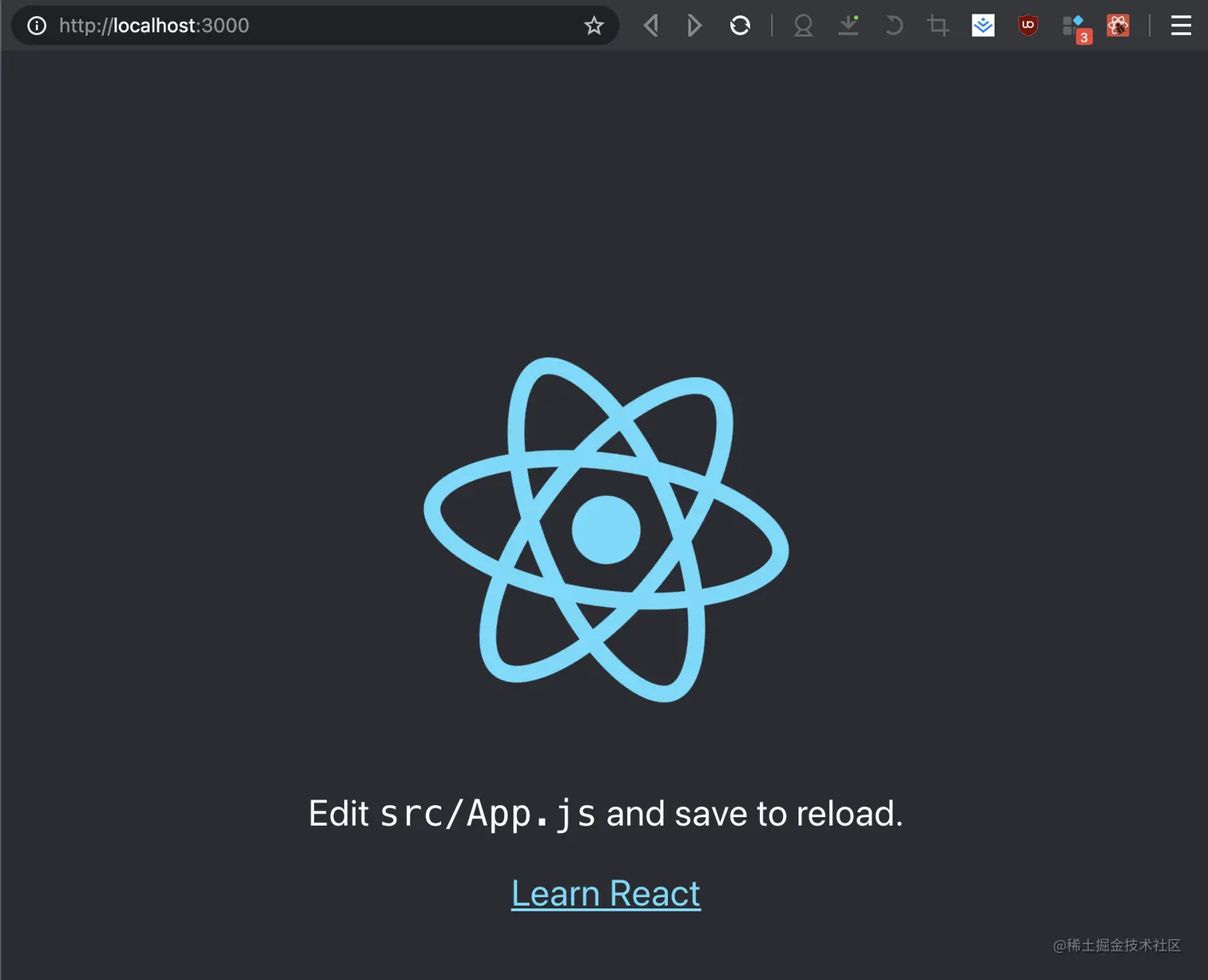Open the React Developer Tools extension icon
This screenshot has height=980, width=1208.
(1118, 26)
